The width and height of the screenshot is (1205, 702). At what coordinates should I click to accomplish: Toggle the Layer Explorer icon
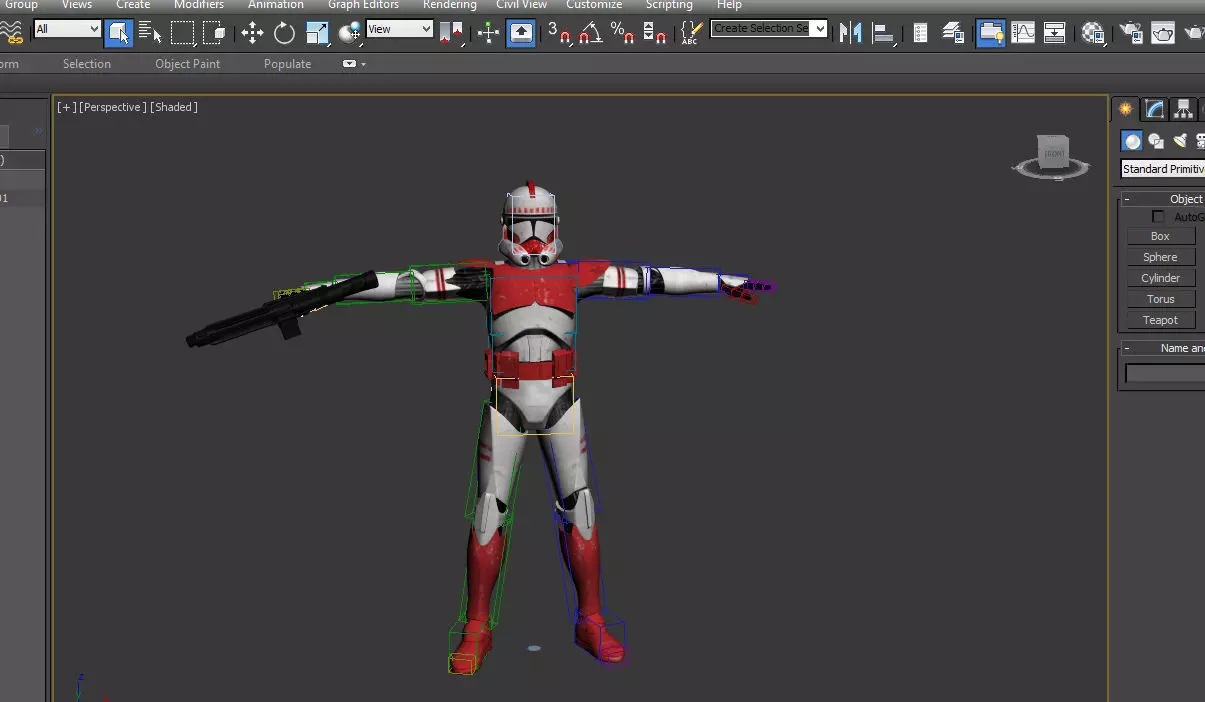[953, 33]
